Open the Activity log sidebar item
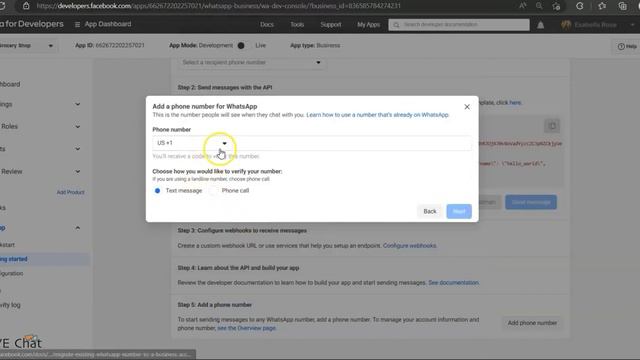The height and width of the screenshot is (360, 640). (x=10, y=305)
